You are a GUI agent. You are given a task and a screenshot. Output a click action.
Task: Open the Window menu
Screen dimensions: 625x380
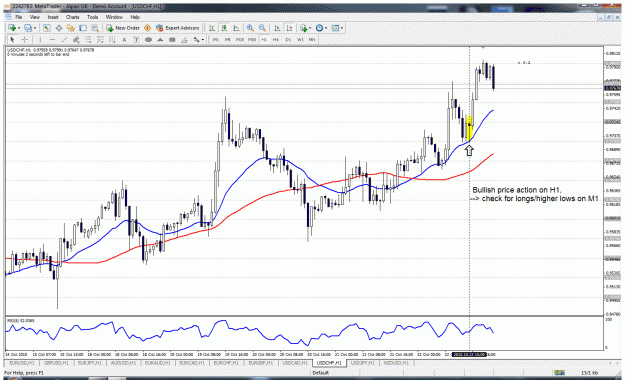click(114, 17)
